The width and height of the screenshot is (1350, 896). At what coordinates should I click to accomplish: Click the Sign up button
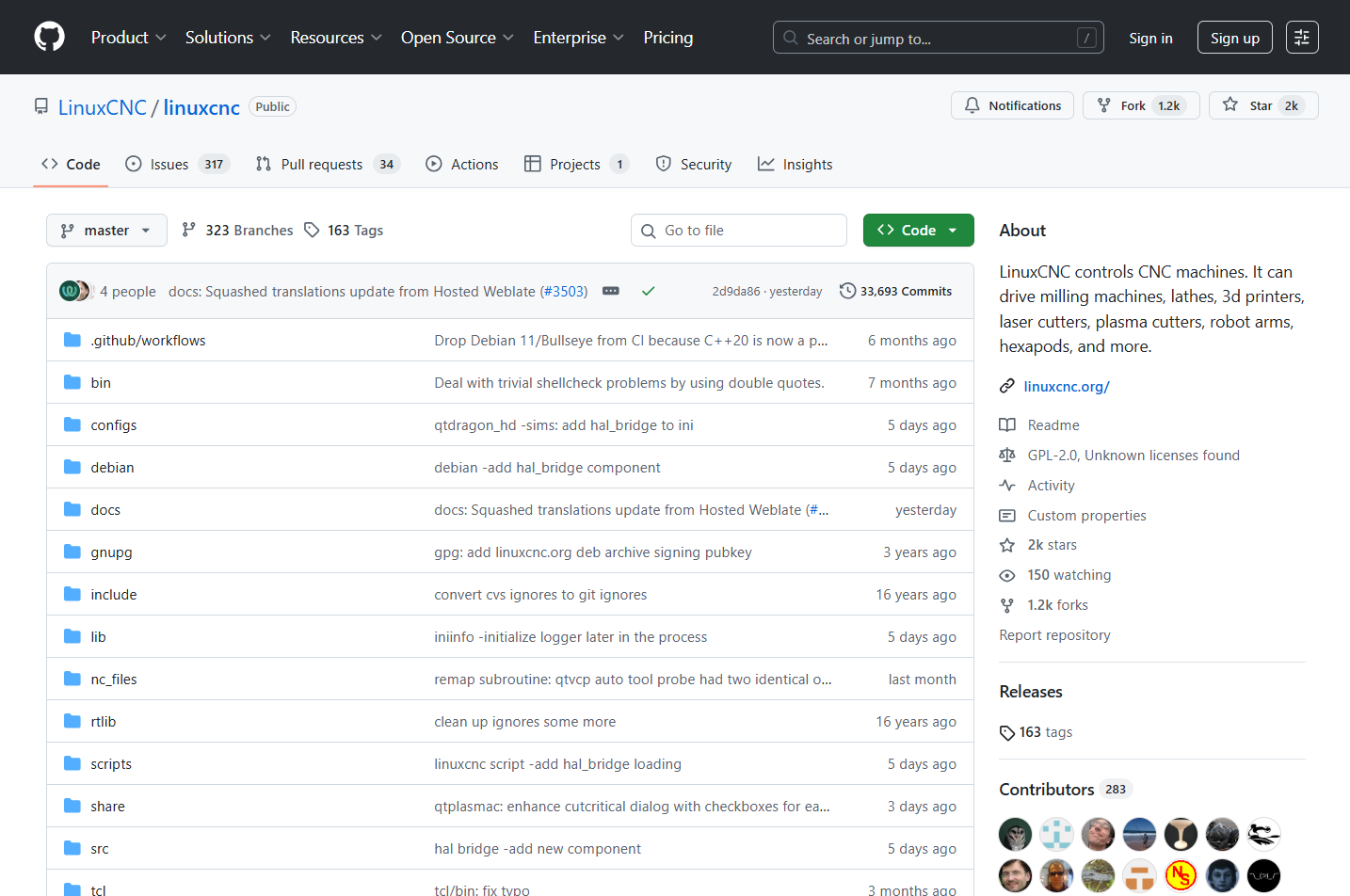pyautogui.click(x=1235, y=38)
